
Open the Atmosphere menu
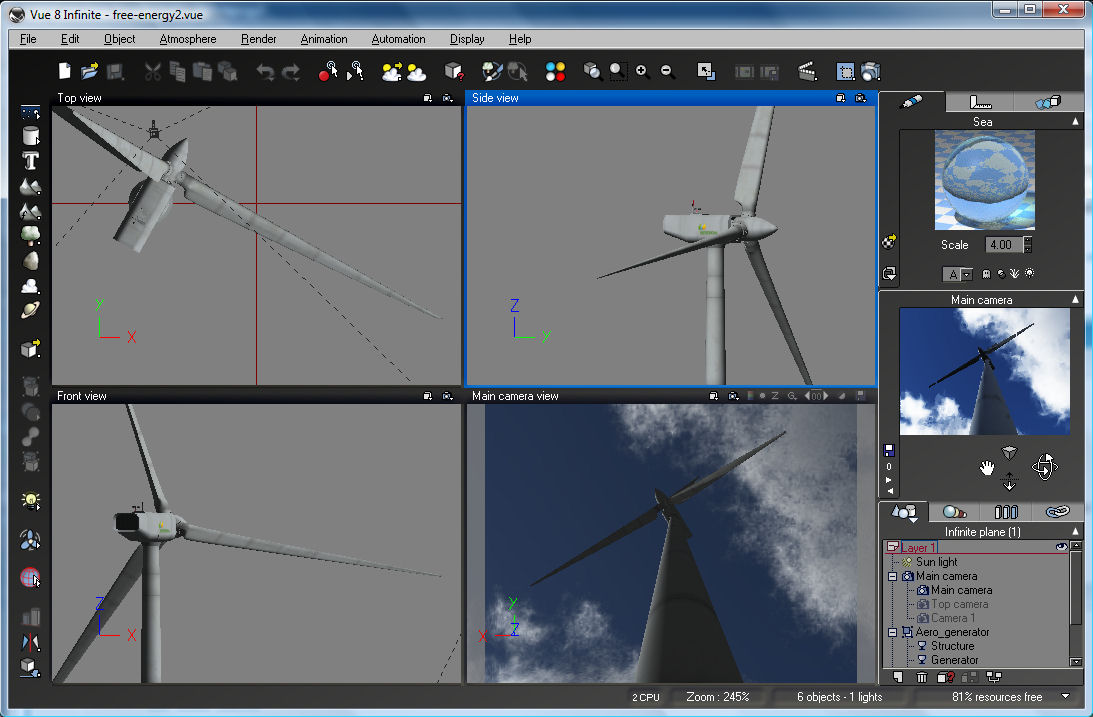point(188,39)
